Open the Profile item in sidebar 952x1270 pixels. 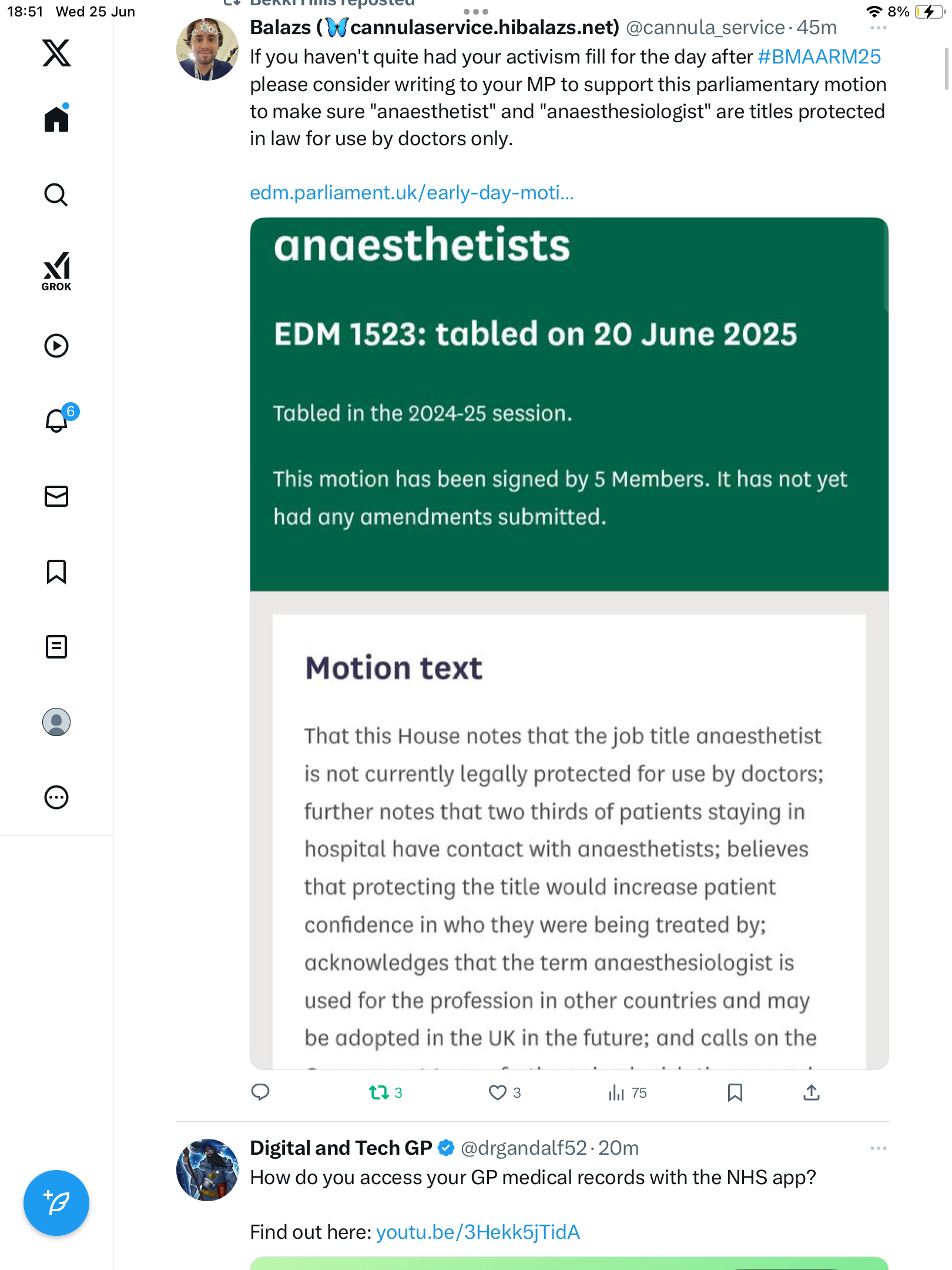point(56,722)
